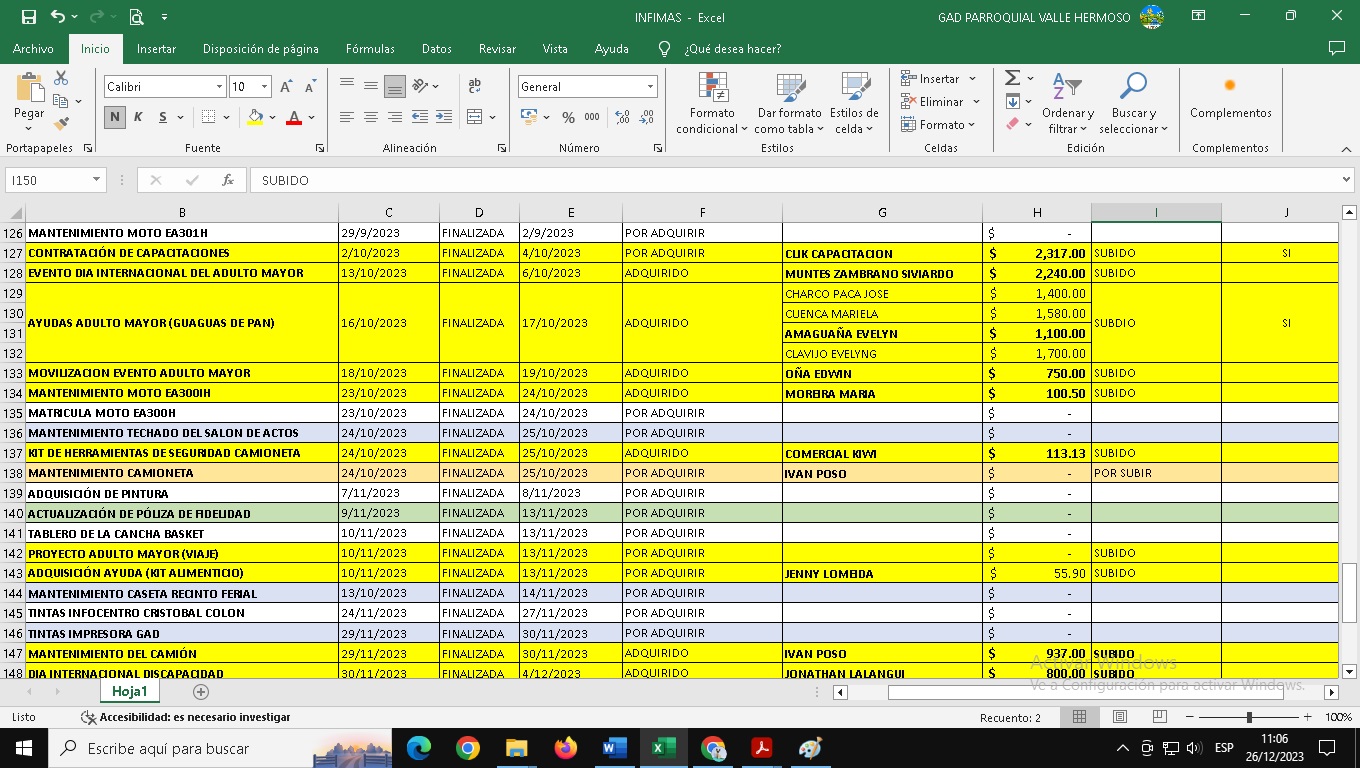Open the Fórmulas ribbon tab

click(370, 49)
